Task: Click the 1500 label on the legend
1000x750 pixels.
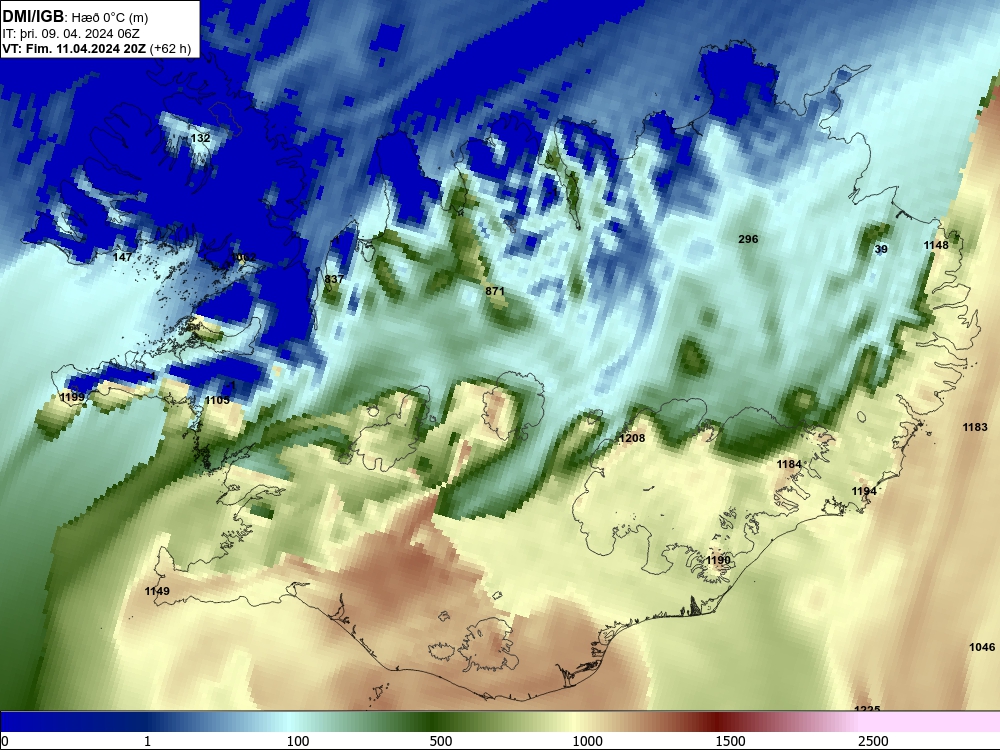Action: pos(730,741)
